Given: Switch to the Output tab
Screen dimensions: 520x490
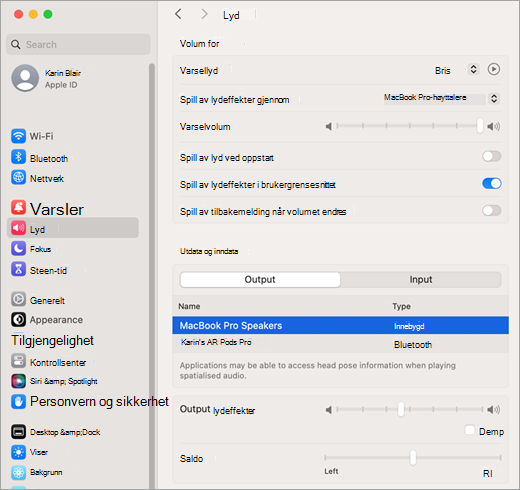Looking at the screenshot, I should pos(260,280).
